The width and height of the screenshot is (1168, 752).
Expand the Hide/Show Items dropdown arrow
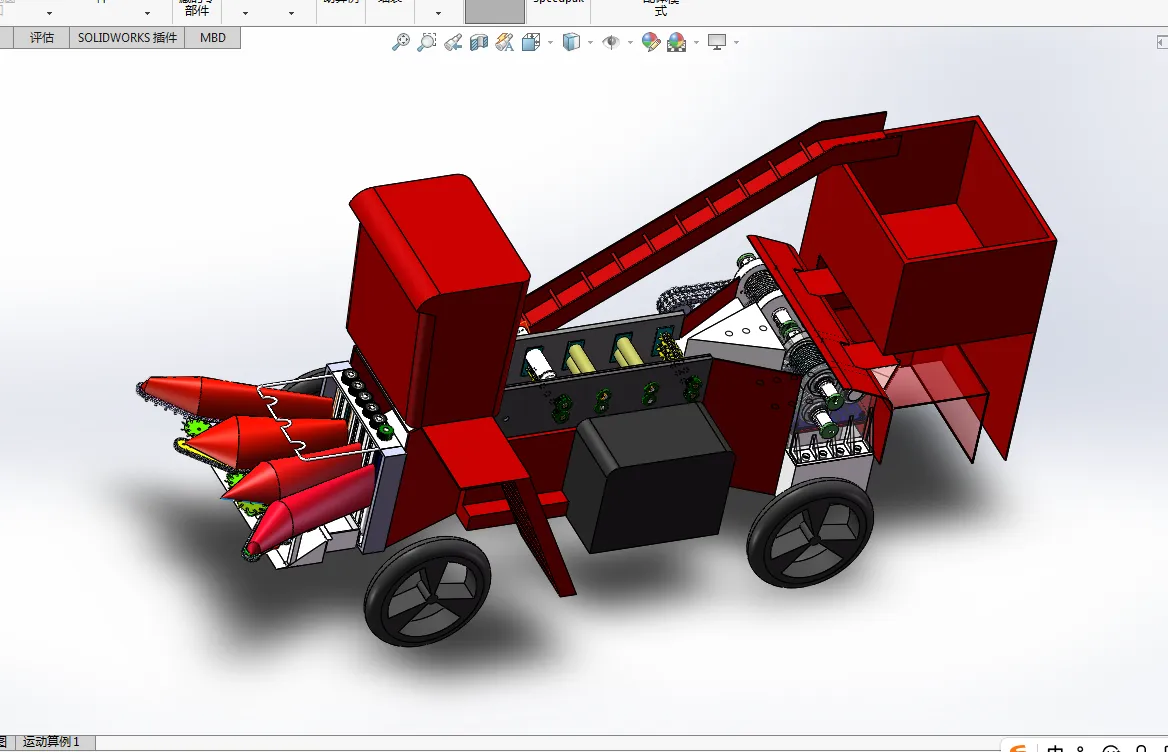[630, 42]
